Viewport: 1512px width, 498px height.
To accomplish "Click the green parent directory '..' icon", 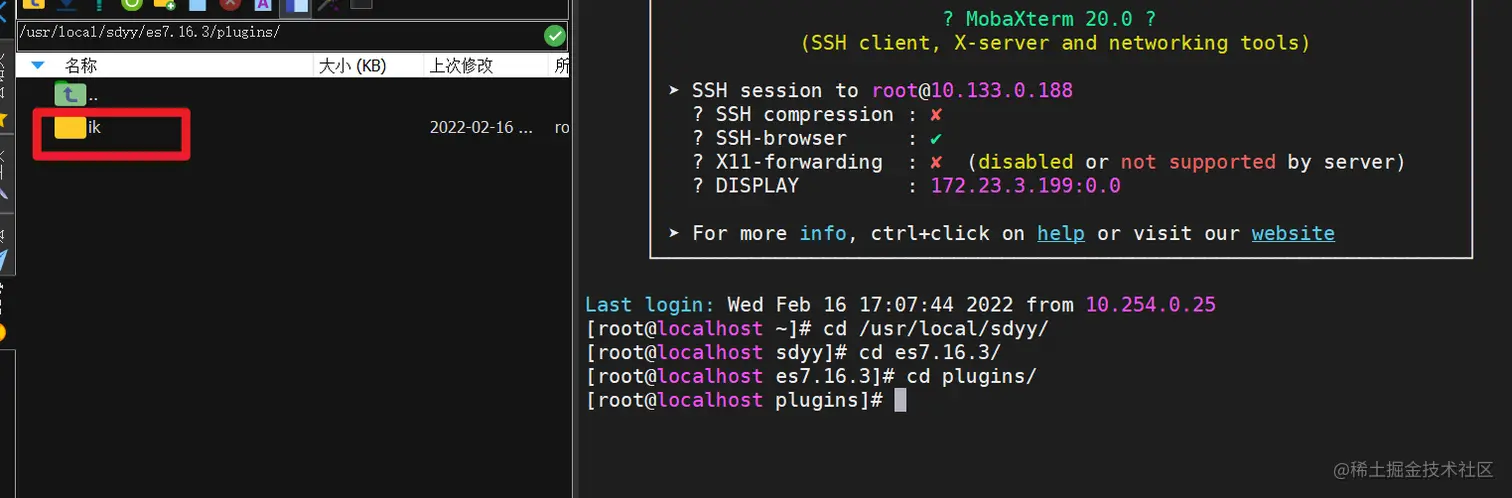I will tap(70, 94).
